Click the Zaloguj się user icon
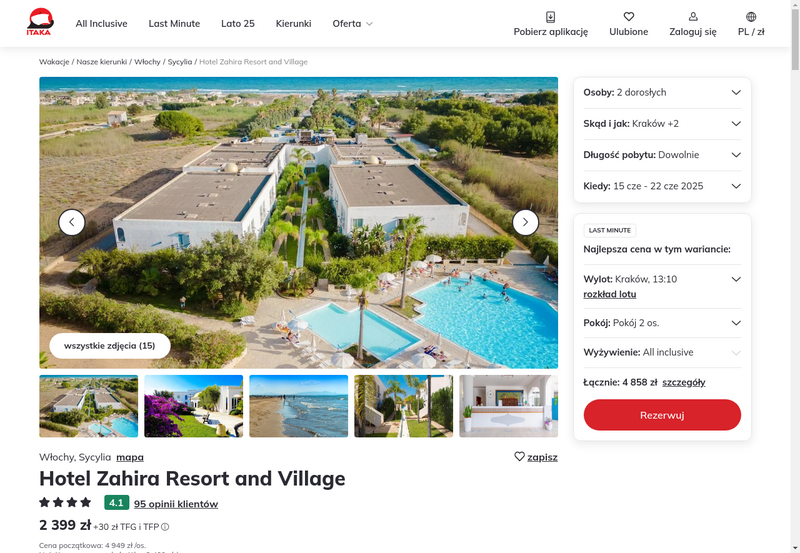This screenshot has width=800, height=553. click(693, 17)
